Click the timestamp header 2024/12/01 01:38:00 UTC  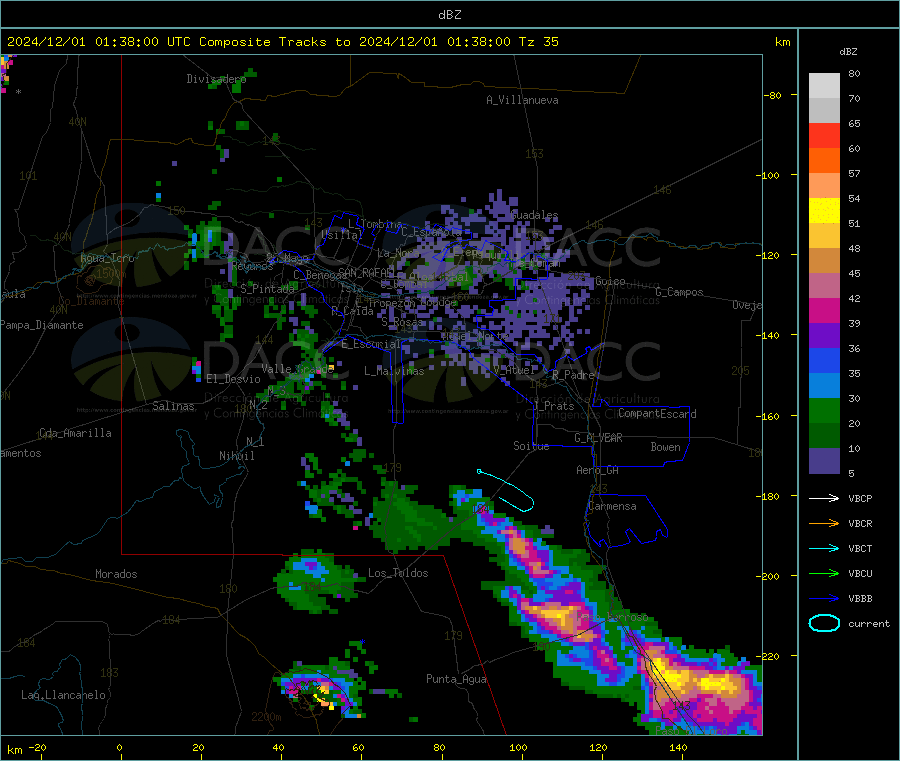(x=99, y=42)
